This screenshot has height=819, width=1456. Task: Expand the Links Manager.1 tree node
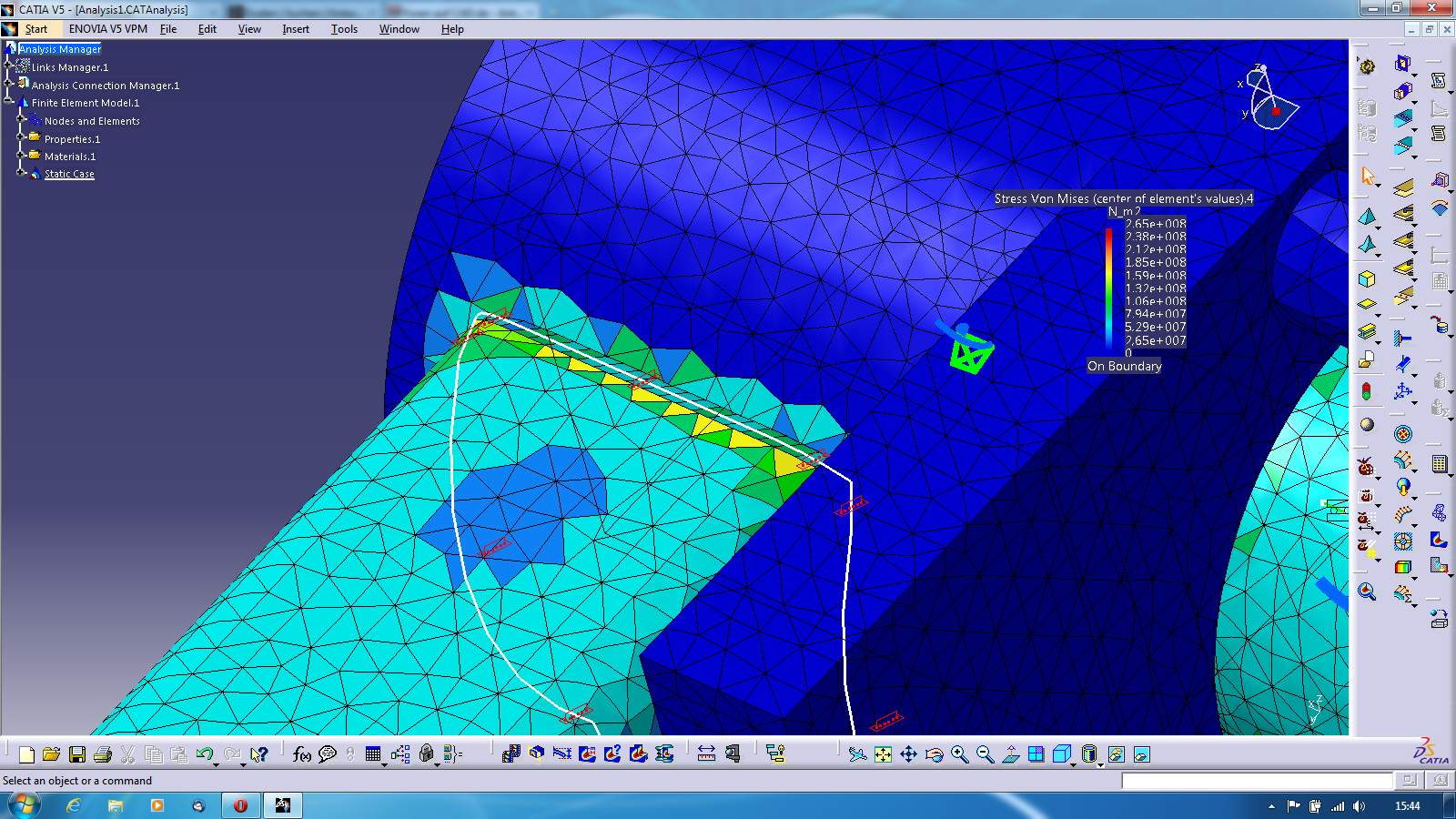[x=8, y=66]
